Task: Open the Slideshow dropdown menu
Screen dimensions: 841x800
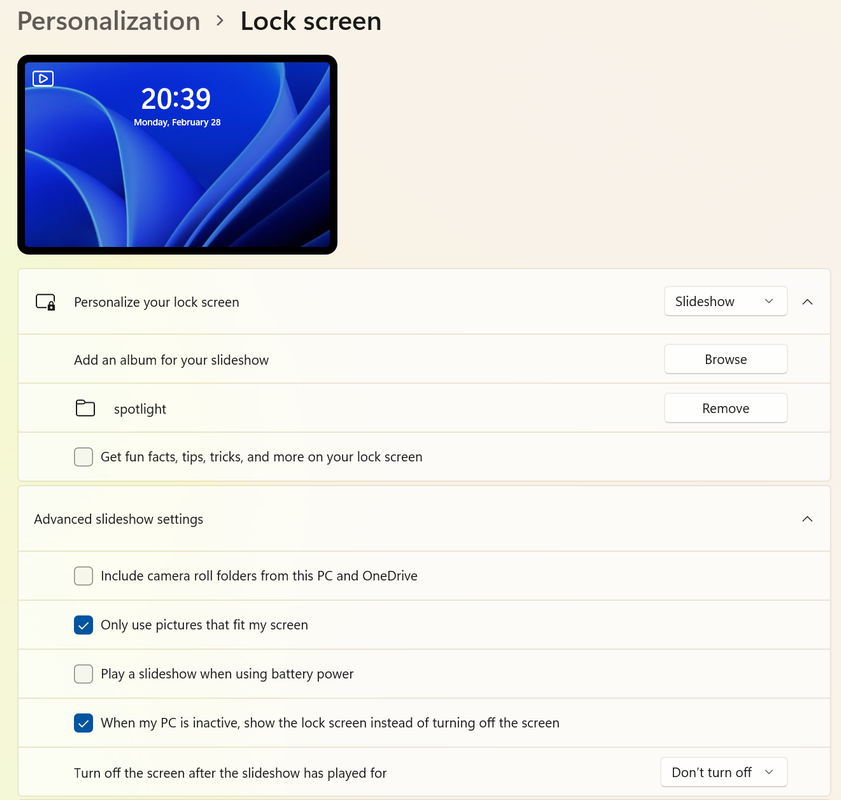Action: click(725, 301)
